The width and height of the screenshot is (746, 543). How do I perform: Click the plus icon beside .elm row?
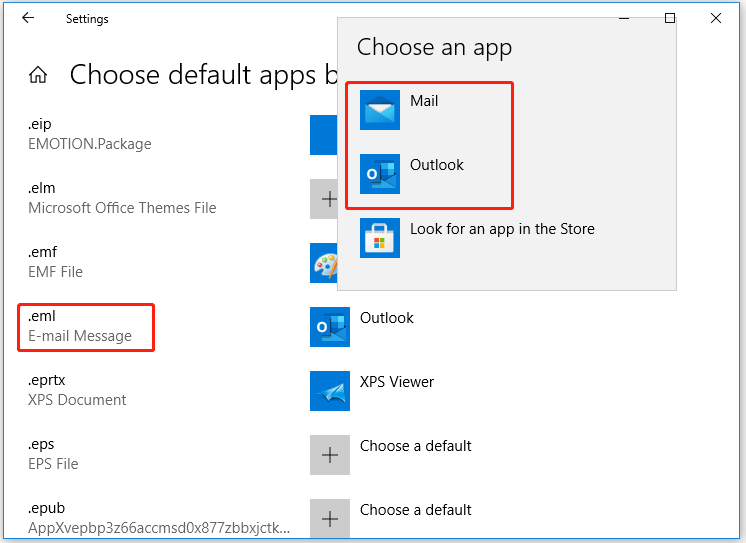(x=324, y=199)
